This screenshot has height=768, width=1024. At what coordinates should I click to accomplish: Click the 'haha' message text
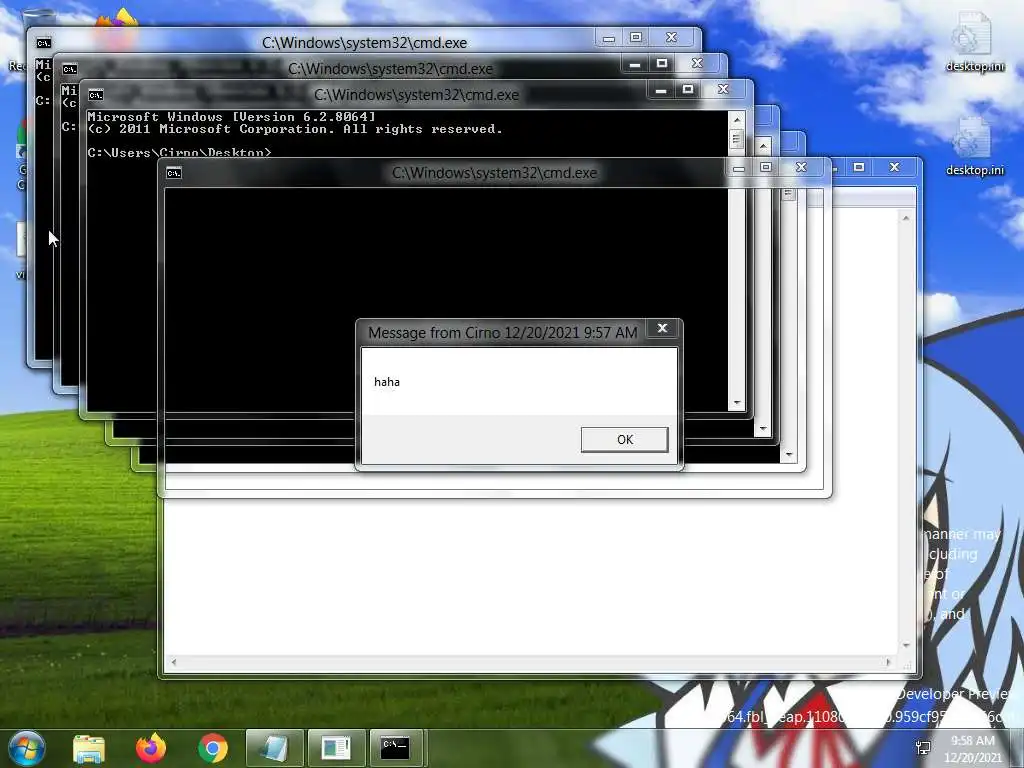(387, 382)
